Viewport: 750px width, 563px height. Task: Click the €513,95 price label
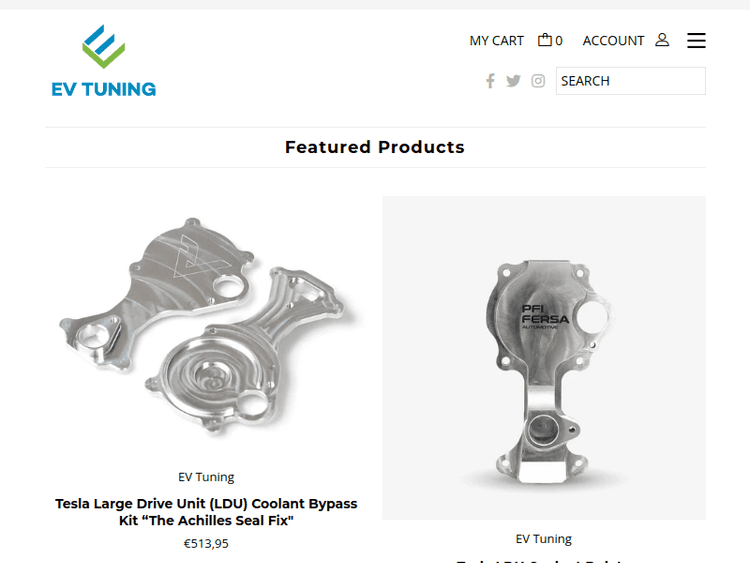pos(206,544)
